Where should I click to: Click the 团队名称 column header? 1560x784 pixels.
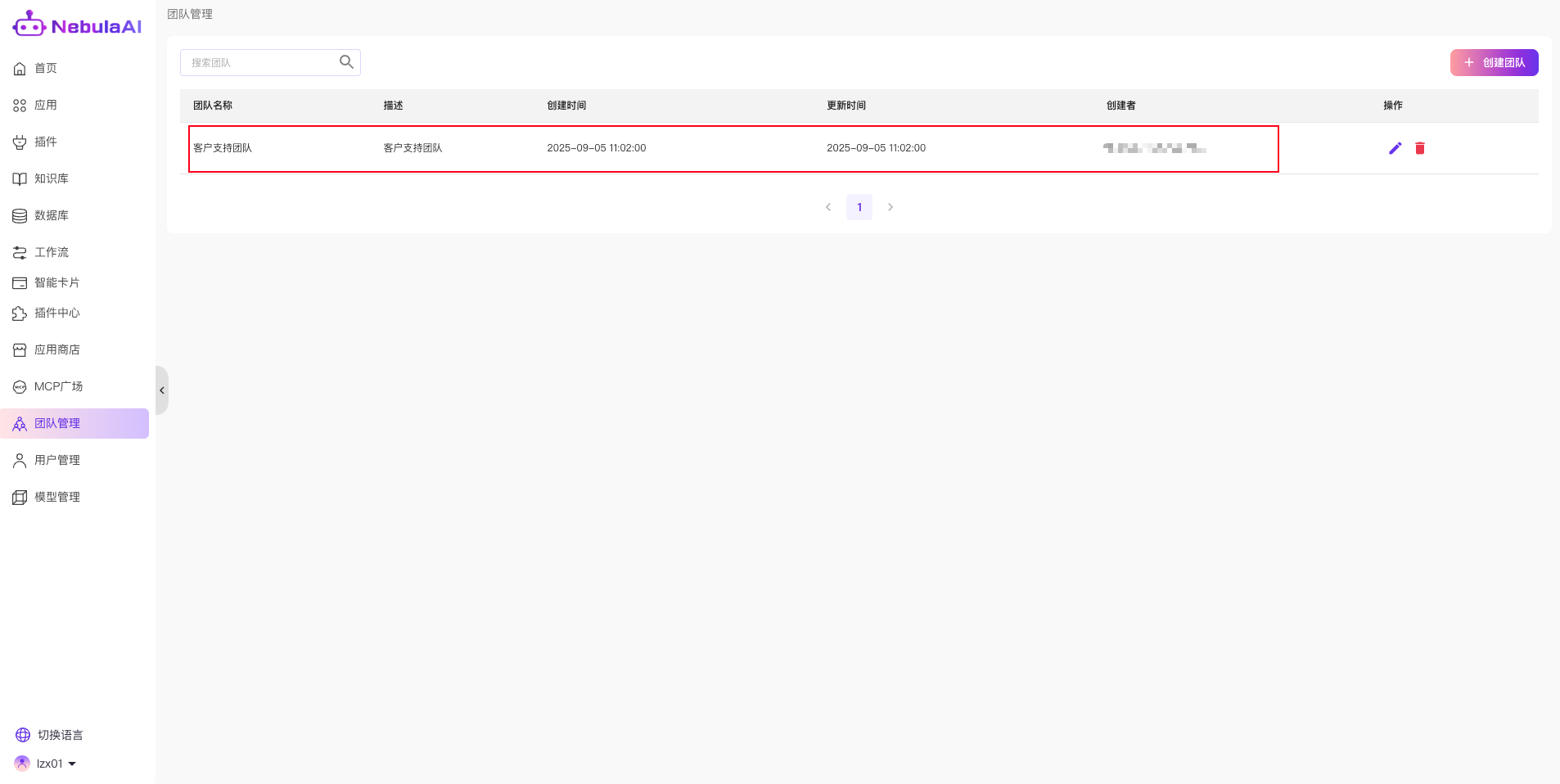[x=213, y=106]
